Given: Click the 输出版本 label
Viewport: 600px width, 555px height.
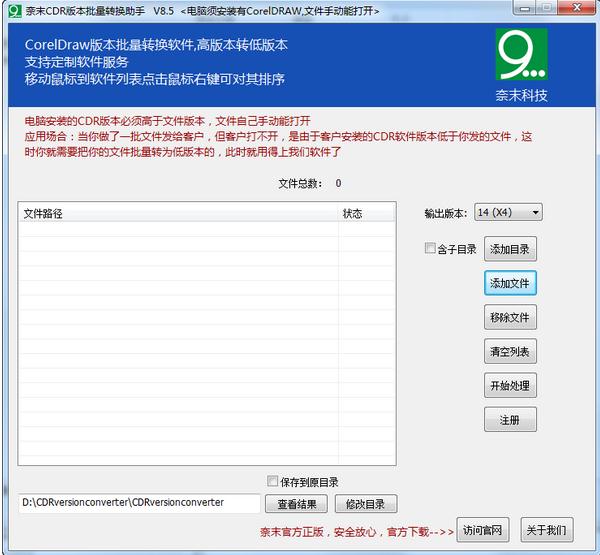Looking at the screenshot, I should (x=445, y=213).
